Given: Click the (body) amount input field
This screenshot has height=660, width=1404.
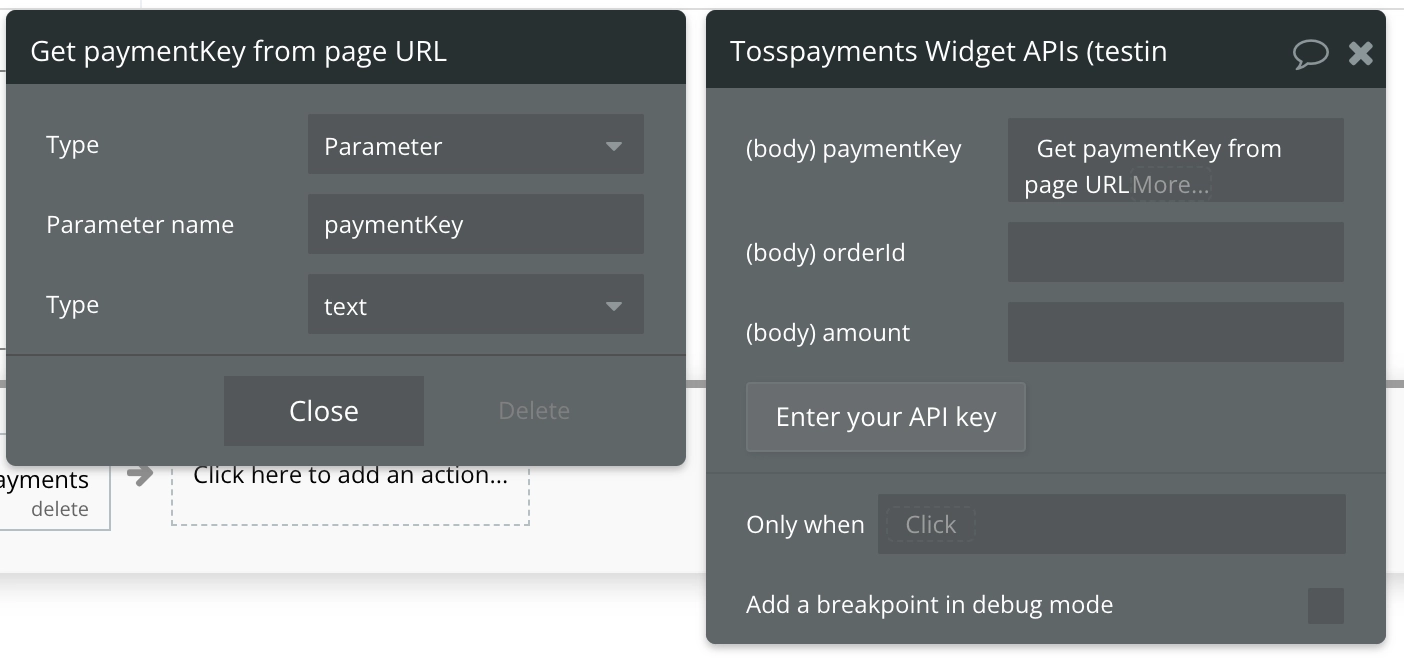Looking at the screenshot, I should pos(1175,333).
